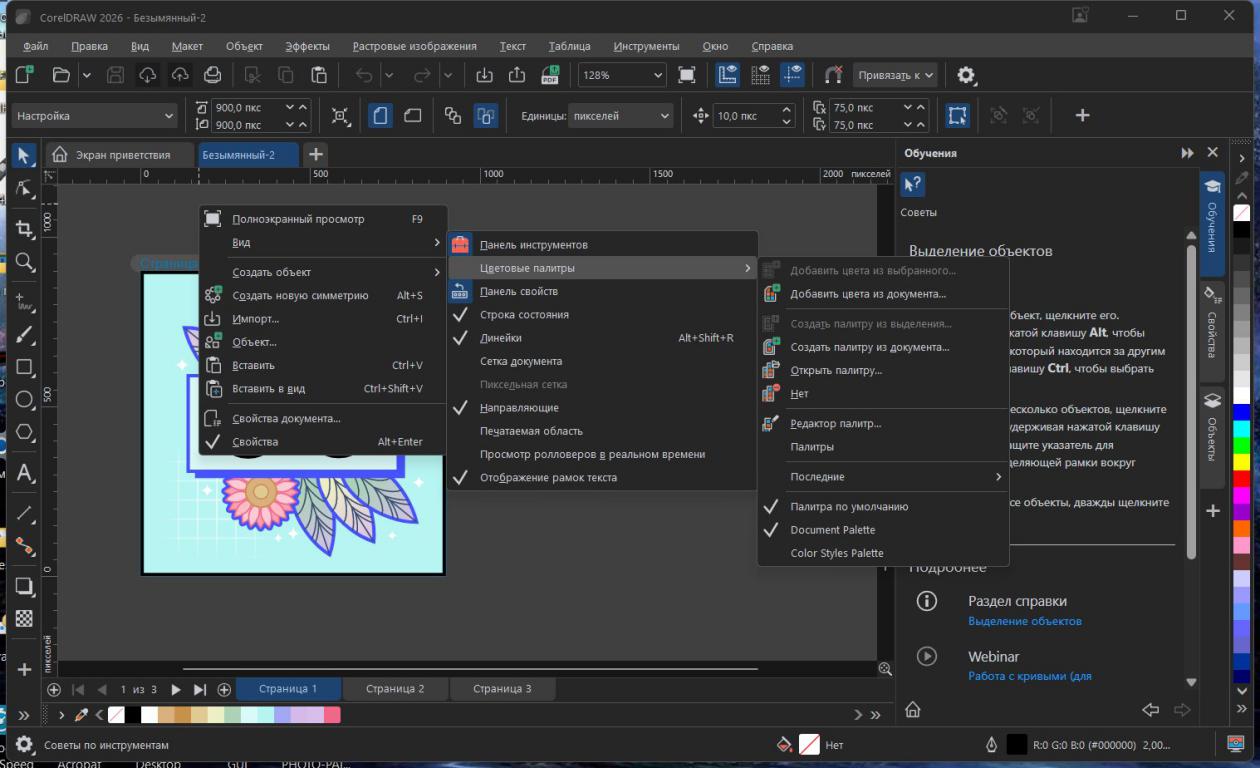Select the Zoom tool magnifier
Image resolution: width=1260 pixels, height=768 pixels.
pyautogui.click(x=25, y=262)
